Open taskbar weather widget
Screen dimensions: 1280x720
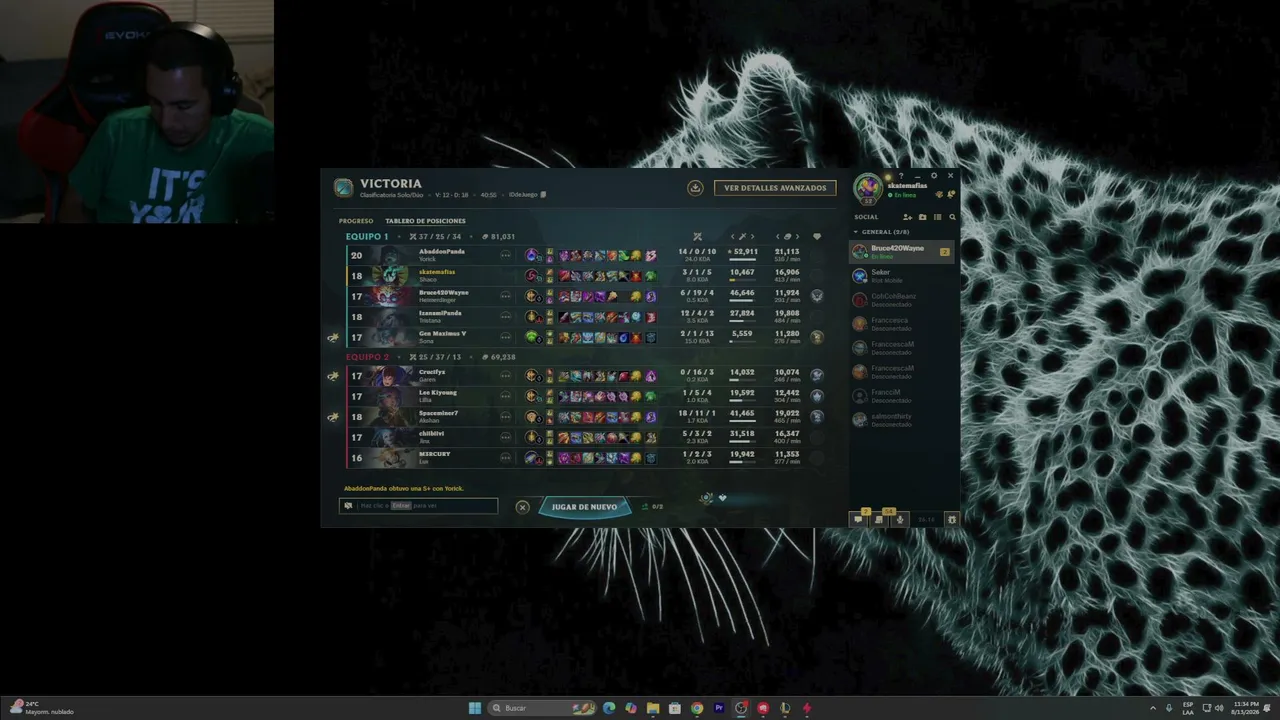42,708
